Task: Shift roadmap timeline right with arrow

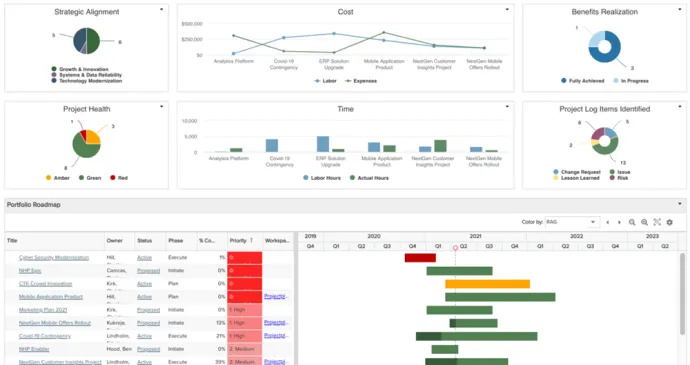Action: tap(620, 222)
